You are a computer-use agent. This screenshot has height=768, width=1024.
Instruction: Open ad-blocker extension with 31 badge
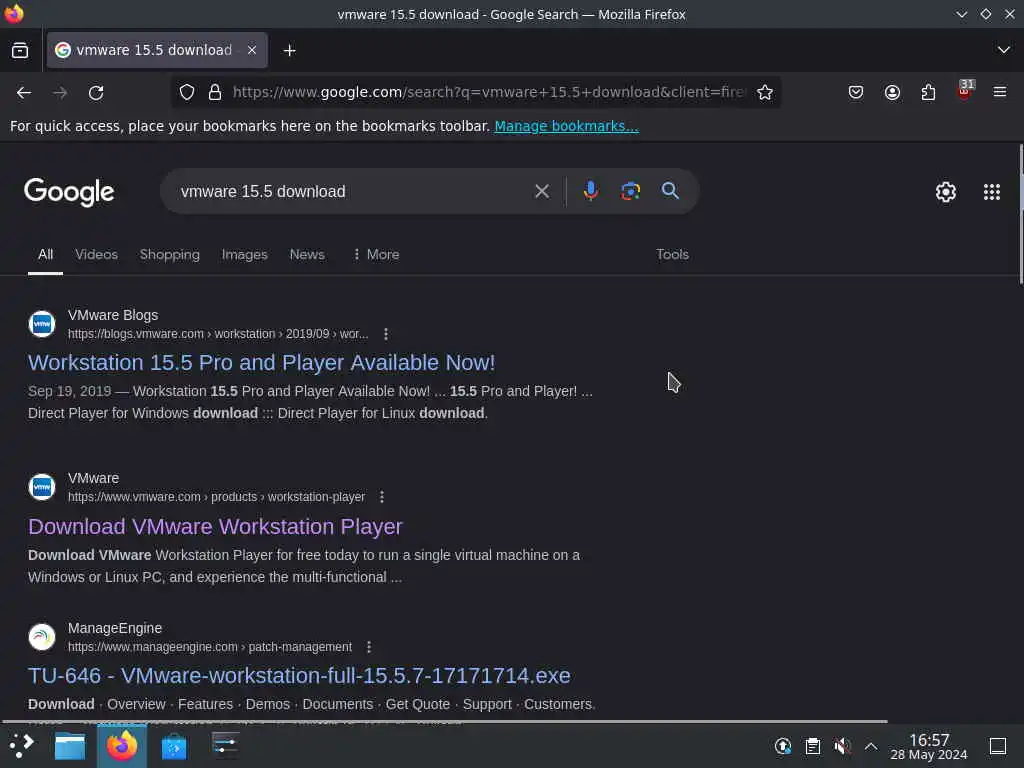(x=965, y=90)
